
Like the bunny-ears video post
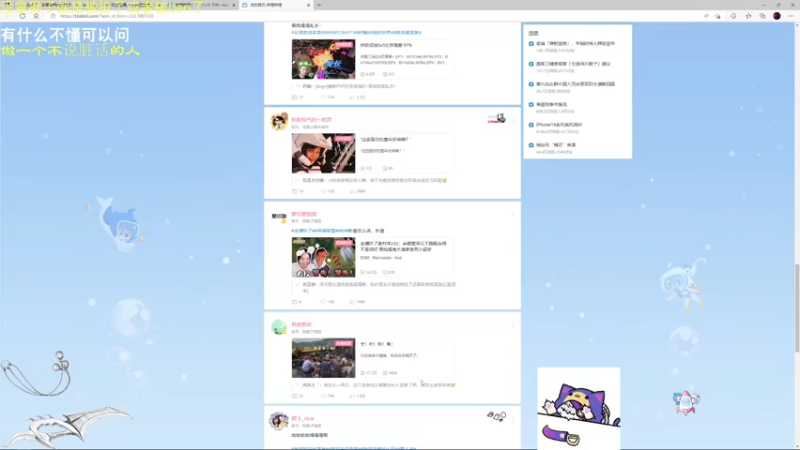pyautogui.click(x=358, y=302)
